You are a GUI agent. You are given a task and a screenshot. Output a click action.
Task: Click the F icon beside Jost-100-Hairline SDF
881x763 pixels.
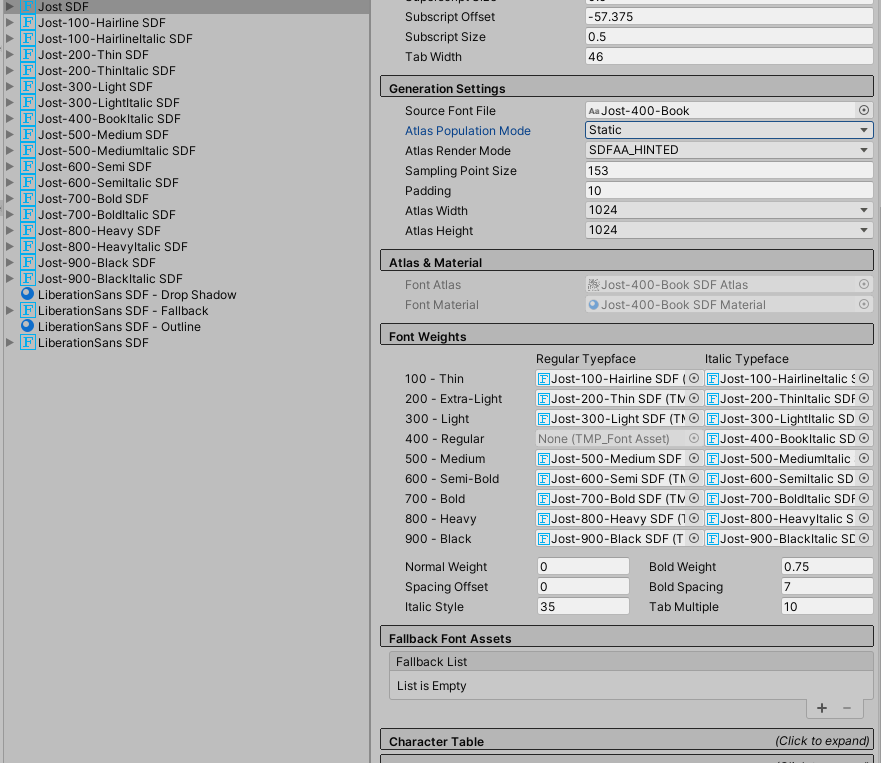pos(27,22)
